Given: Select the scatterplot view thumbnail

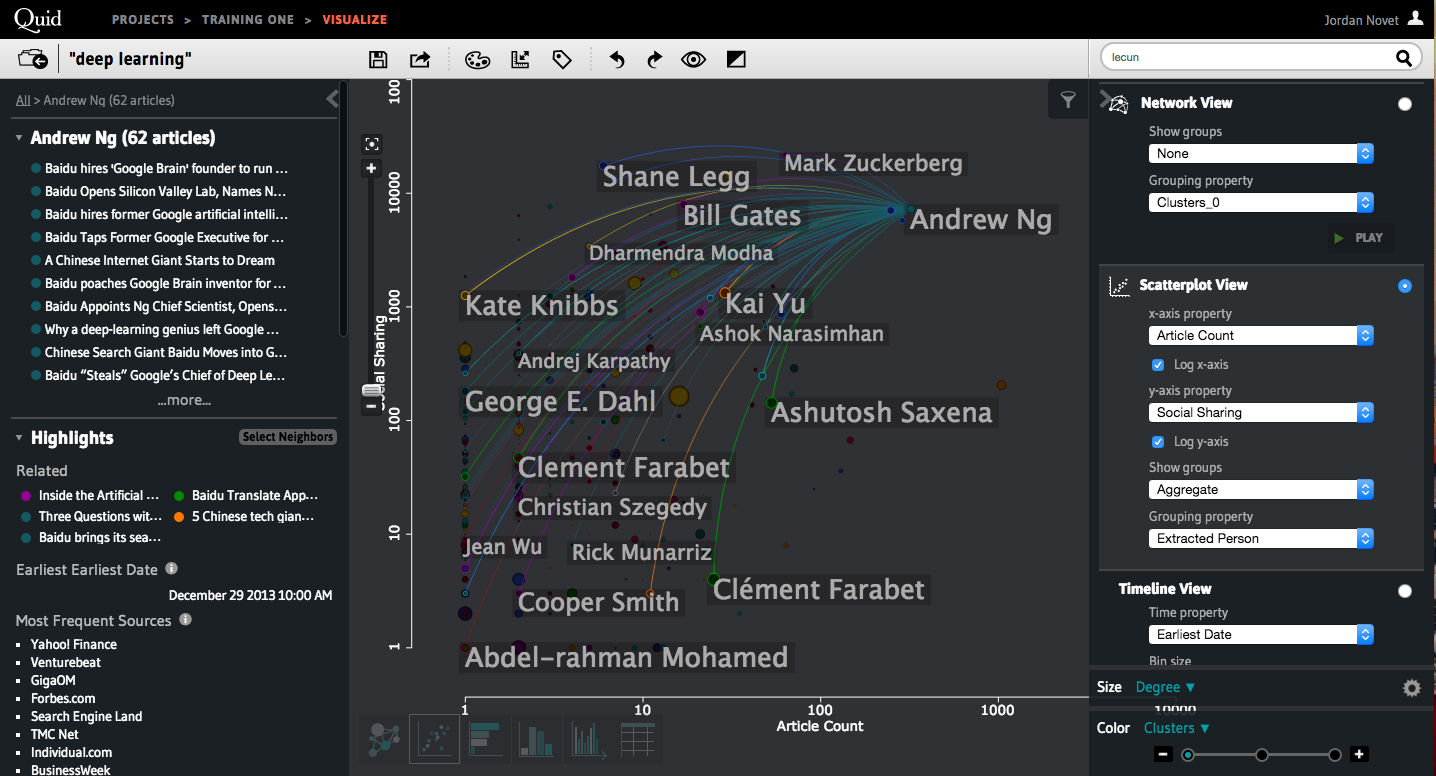Looking at the screenshot, I should [435, 739].
